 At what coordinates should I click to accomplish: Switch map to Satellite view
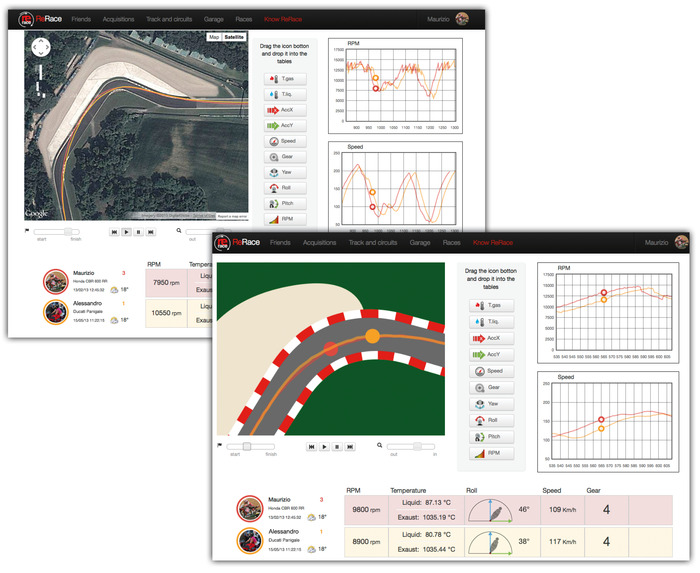pyautogui.click(x=234, y=37)
